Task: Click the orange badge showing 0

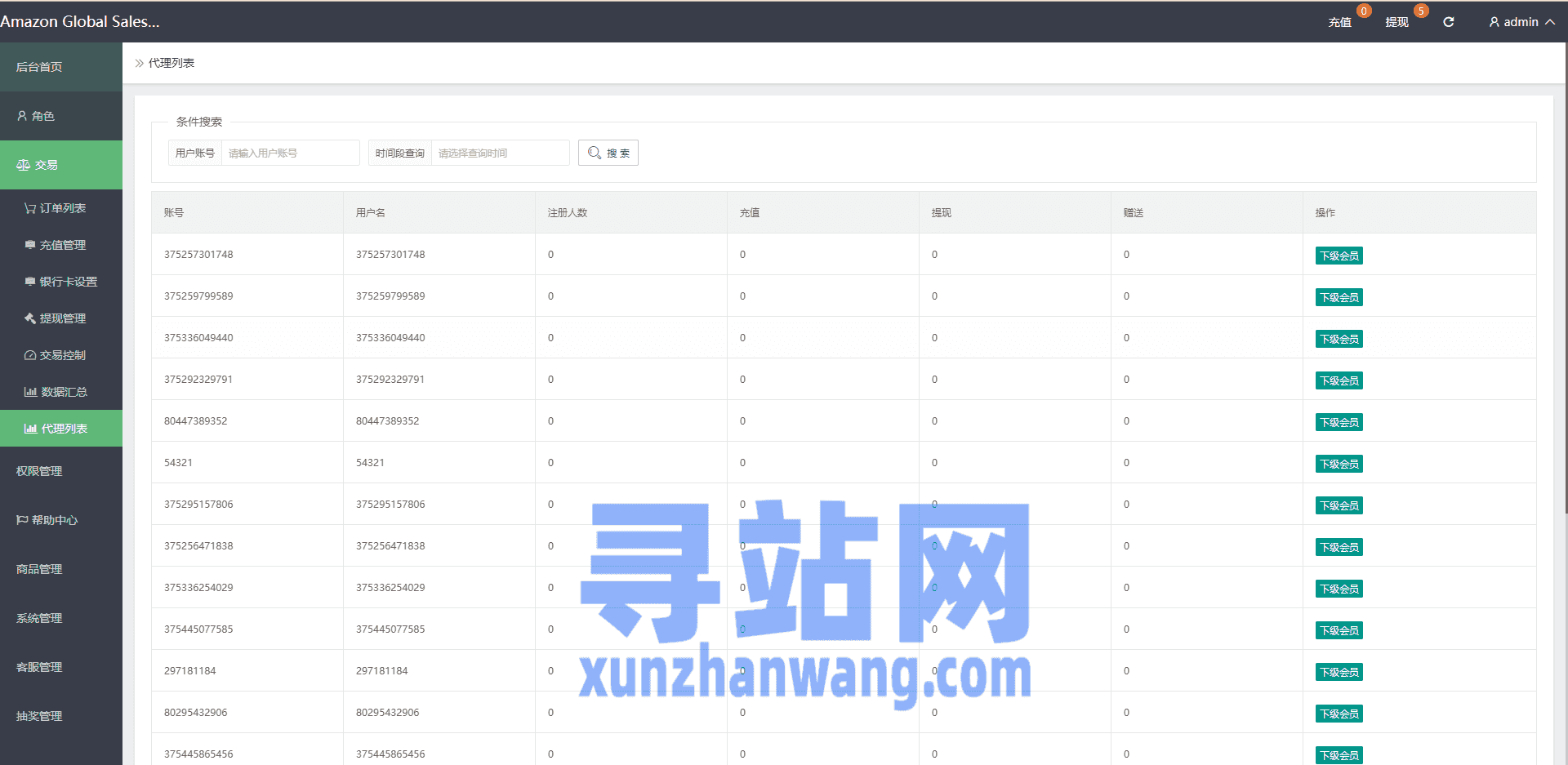Action: [x=1364, y=11]
